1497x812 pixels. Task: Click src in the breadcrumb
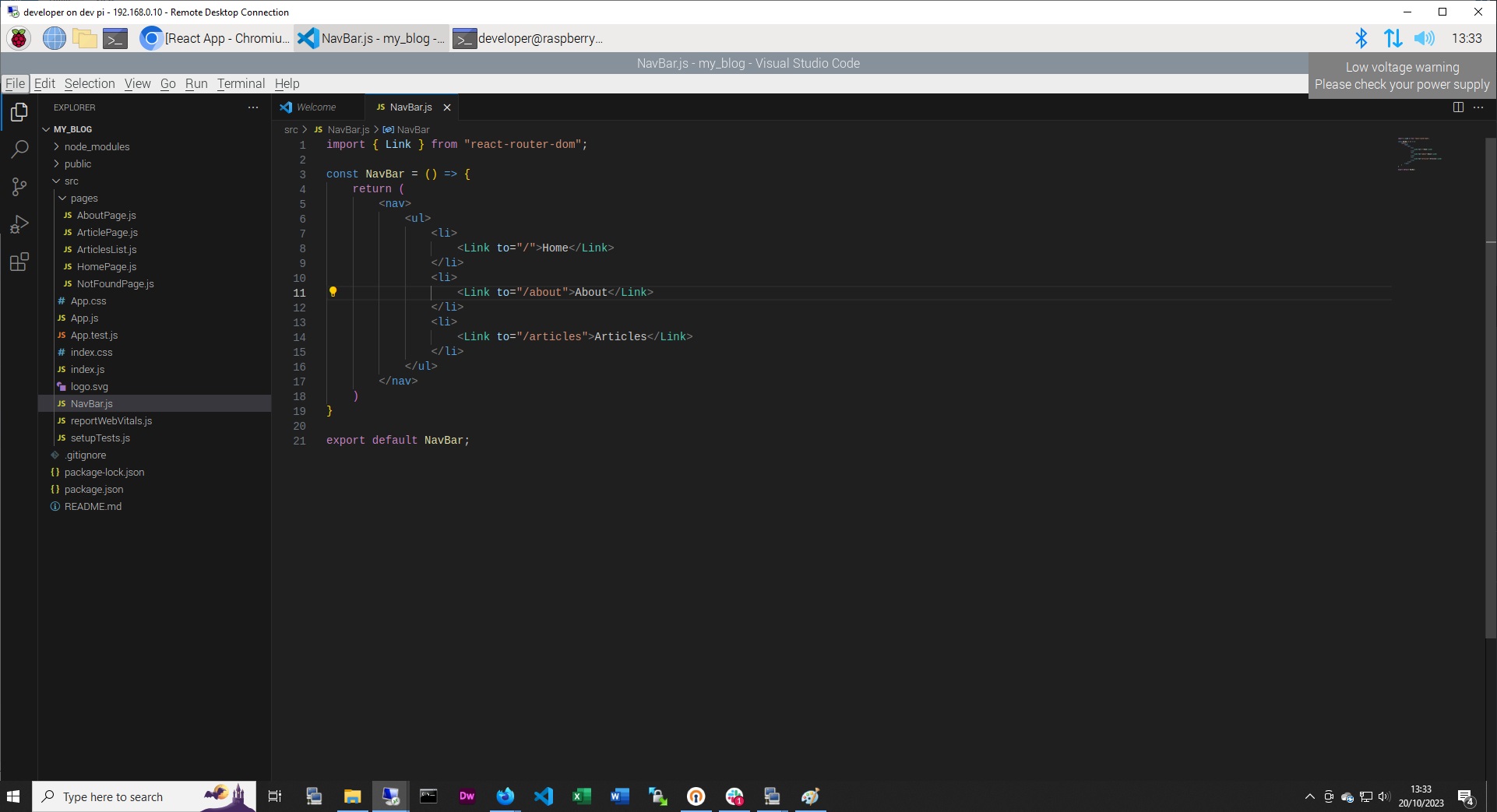click(291, 129)
